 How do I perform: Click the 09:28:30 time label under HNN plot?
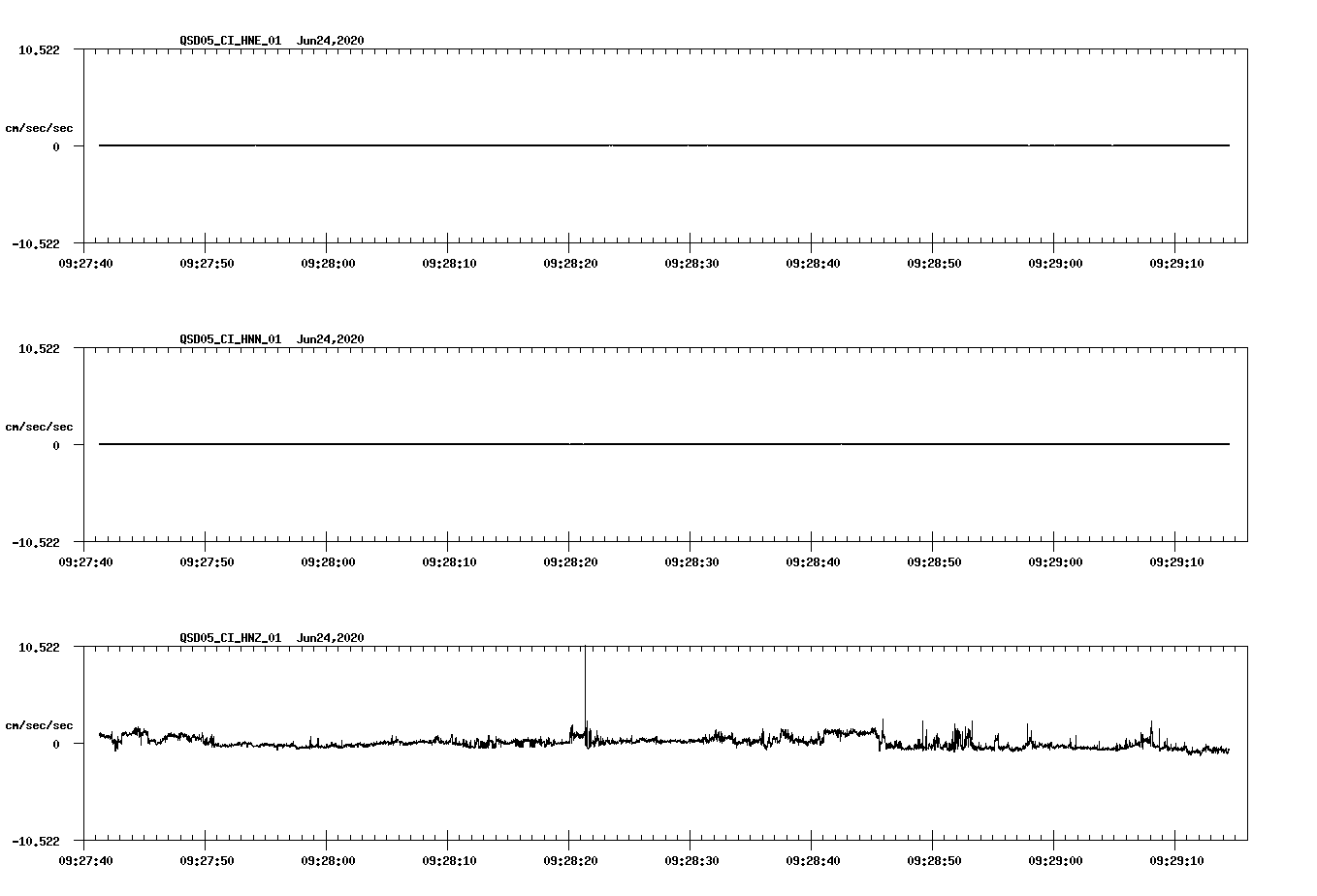[691, 562]
